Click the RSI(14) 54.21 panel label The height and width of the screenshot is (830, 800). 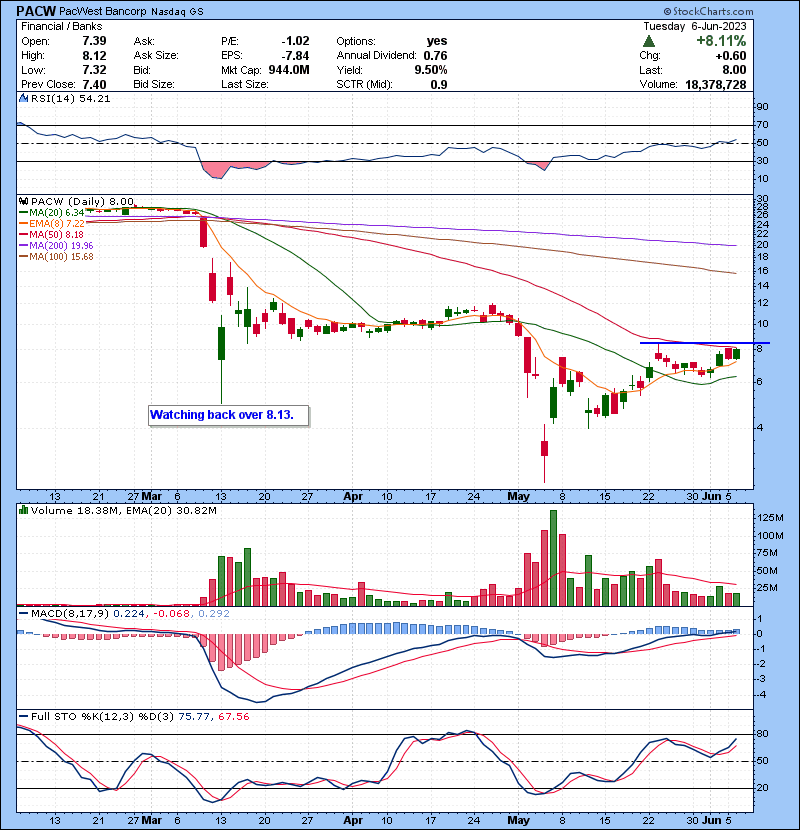(70, 98)
